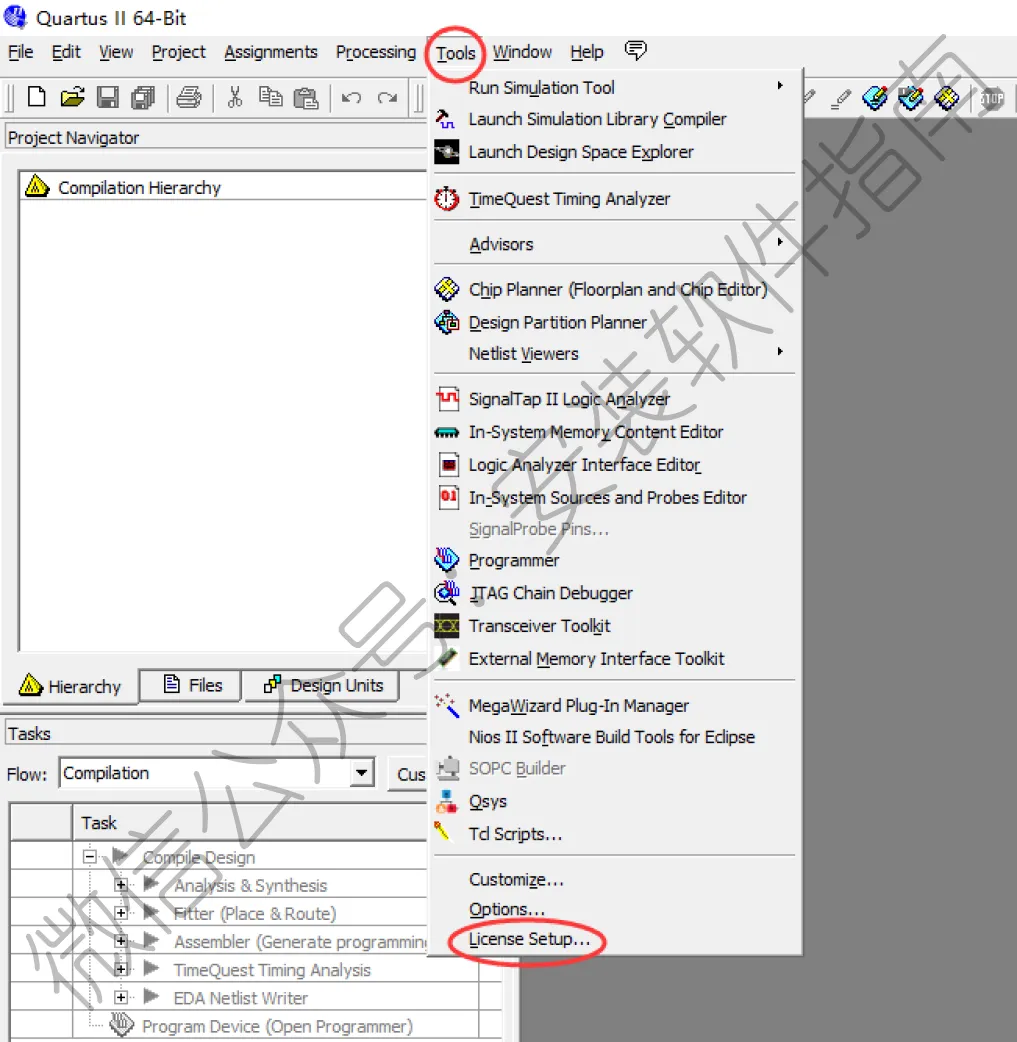Click the feedback speech bubble icon
Viewport: 1017px width, 1042px height.
(635, 50)
